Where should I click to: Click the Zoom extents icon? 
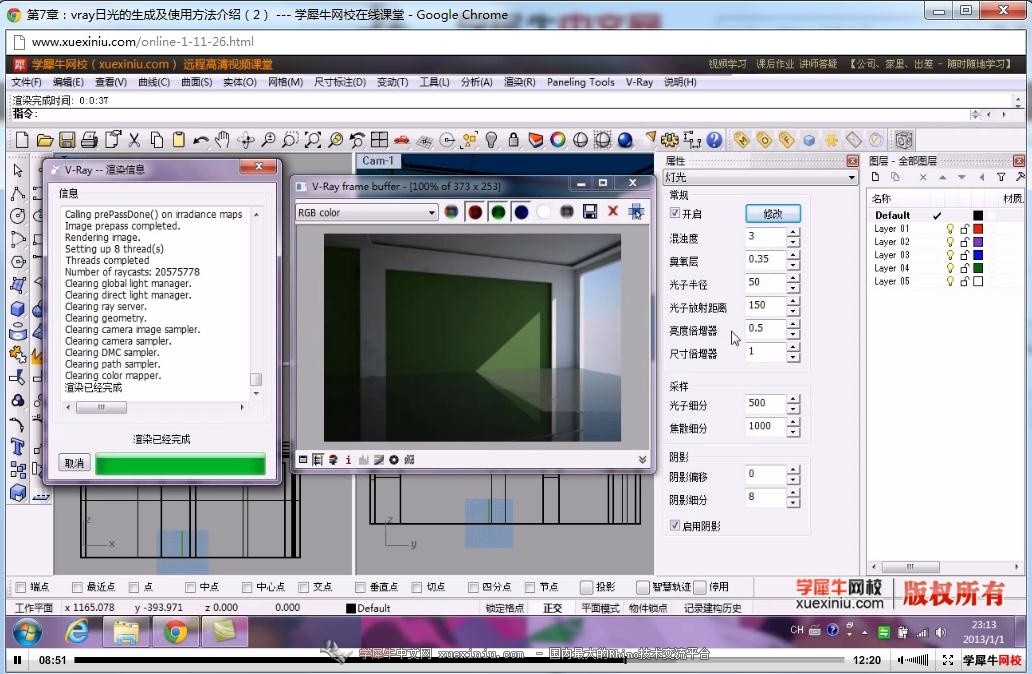tap(313, 140)
